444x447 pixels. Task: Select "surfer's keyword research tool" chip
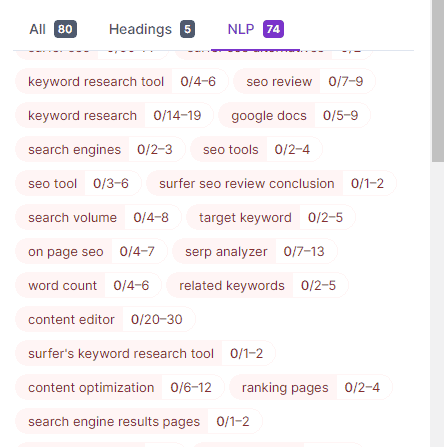click(145, 353)
